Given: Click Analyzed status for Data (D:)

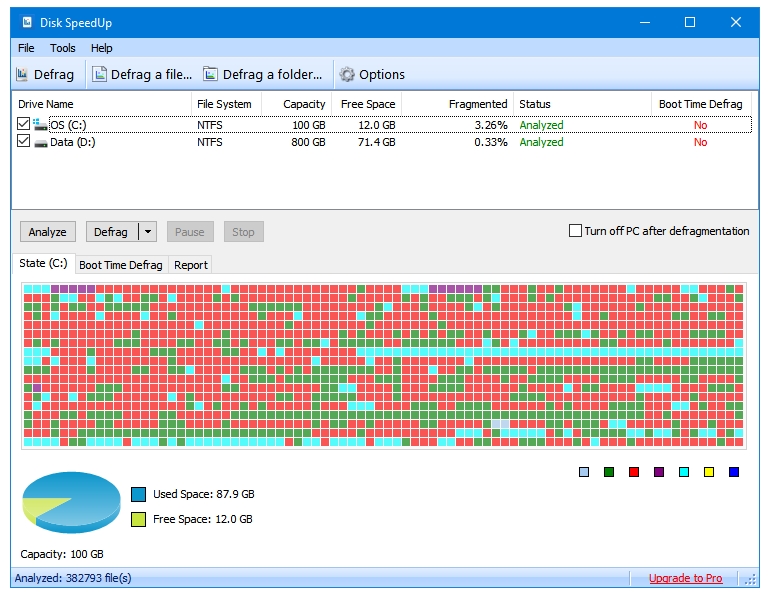Looking at the screenshot, I should click(x=541, y=142).
